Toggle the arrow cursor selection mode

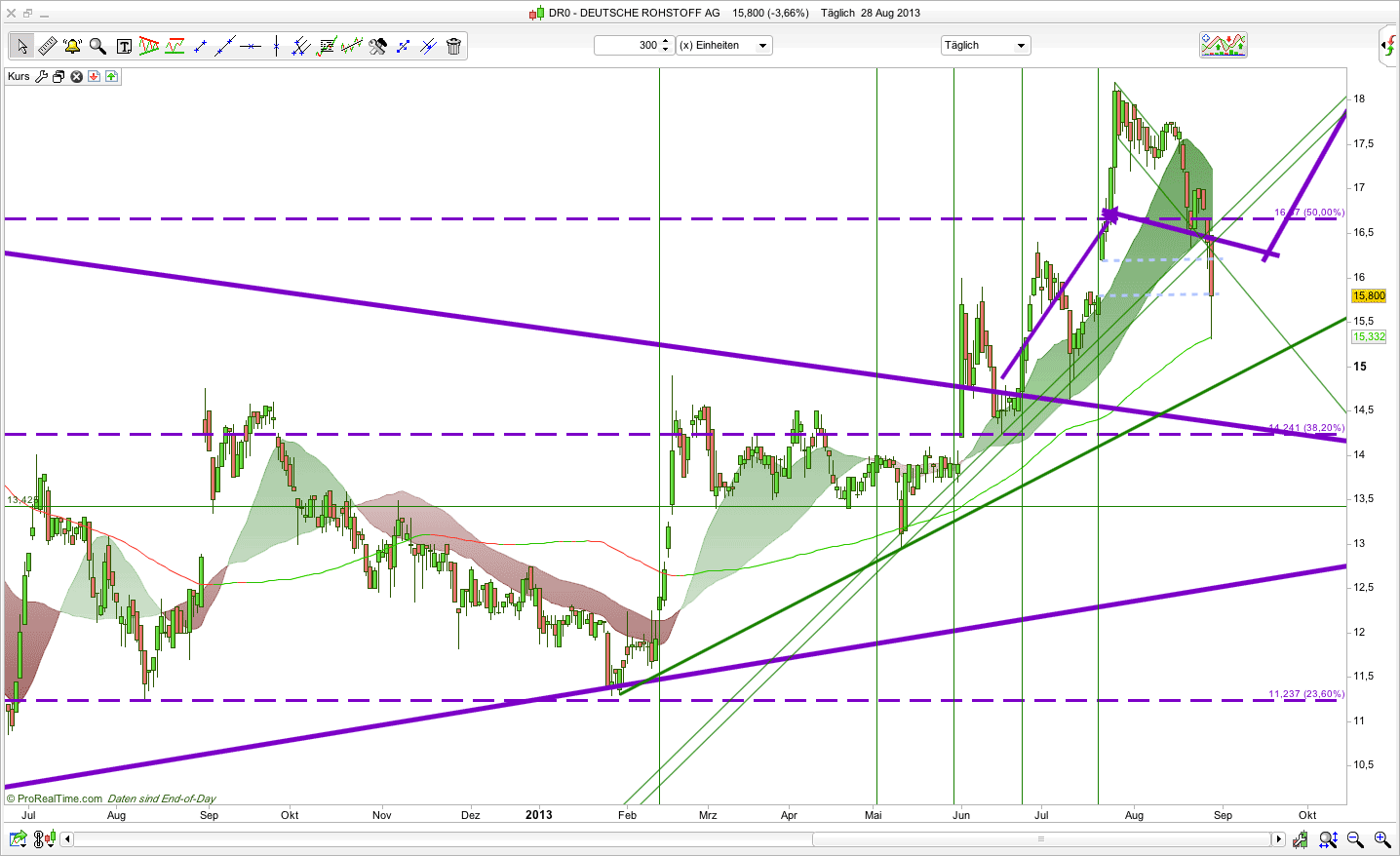point(21,46)
